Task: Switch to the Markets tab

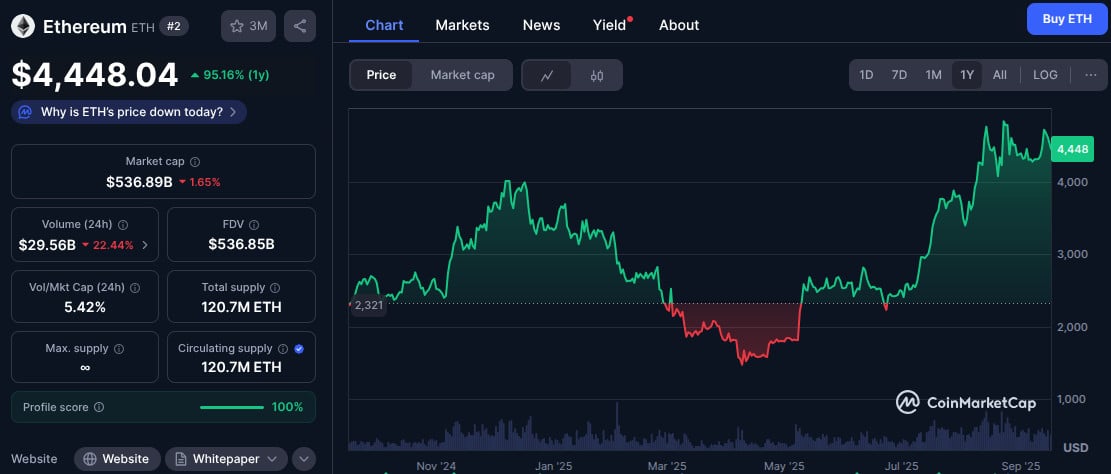Action: pyautogui.click(x=462, y=25)
